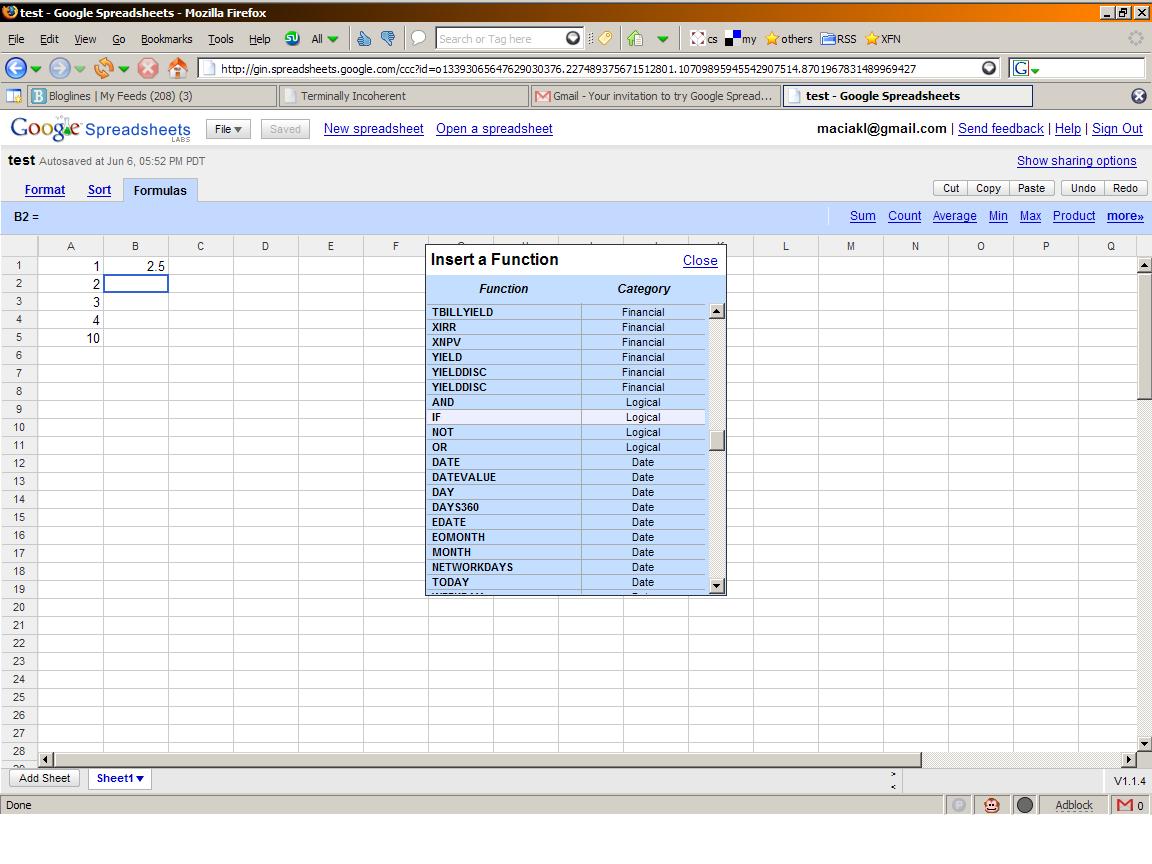Open the Bookmarks menu
This screenshot has height=864, width=1152.
[x=167, y=39]
